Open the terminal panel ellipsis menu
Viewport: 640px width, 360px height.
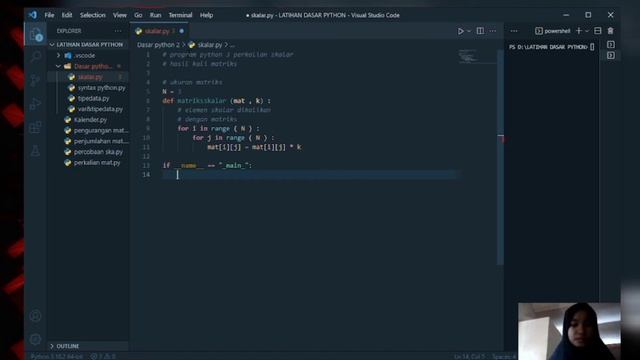pyautogui.click(x=514, y=31)
